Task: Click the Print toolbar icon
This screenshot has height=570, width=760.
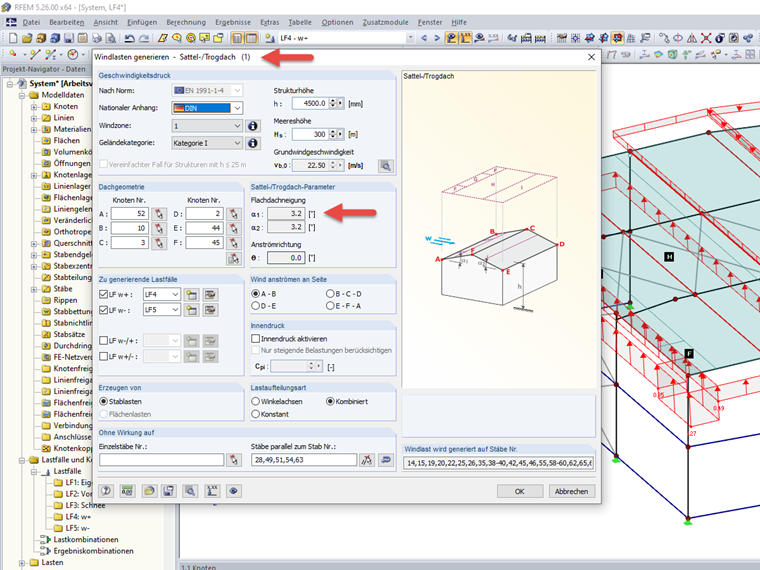Action: click(97, 38)
